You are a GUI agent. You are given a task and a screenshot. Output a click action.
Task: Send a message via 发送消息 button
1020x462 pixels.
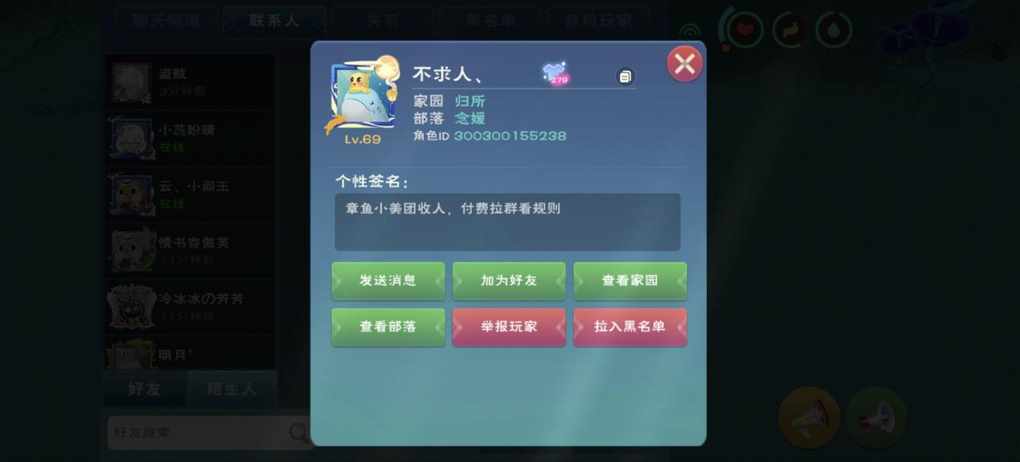(x=388, y=280)
